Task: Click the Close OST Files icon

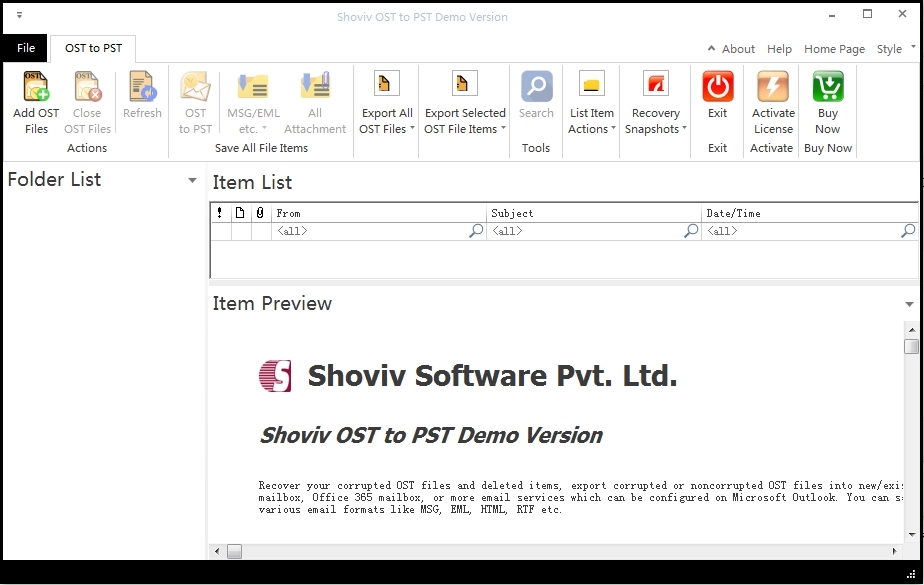Action: click(x=87, y=86)
